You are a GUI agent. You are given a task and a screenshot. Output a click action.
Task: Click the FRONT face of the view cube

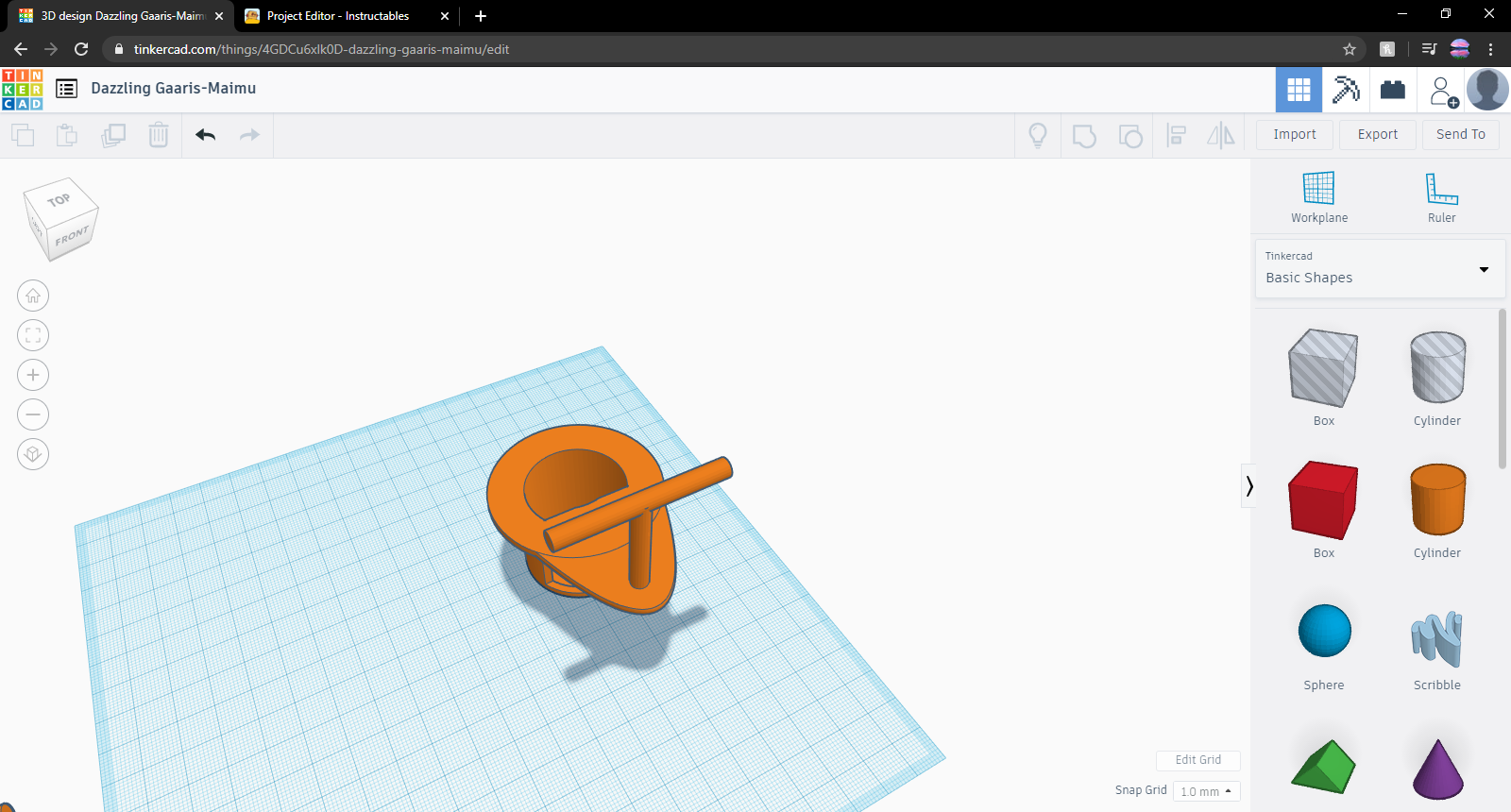click(x=73, y=235)
